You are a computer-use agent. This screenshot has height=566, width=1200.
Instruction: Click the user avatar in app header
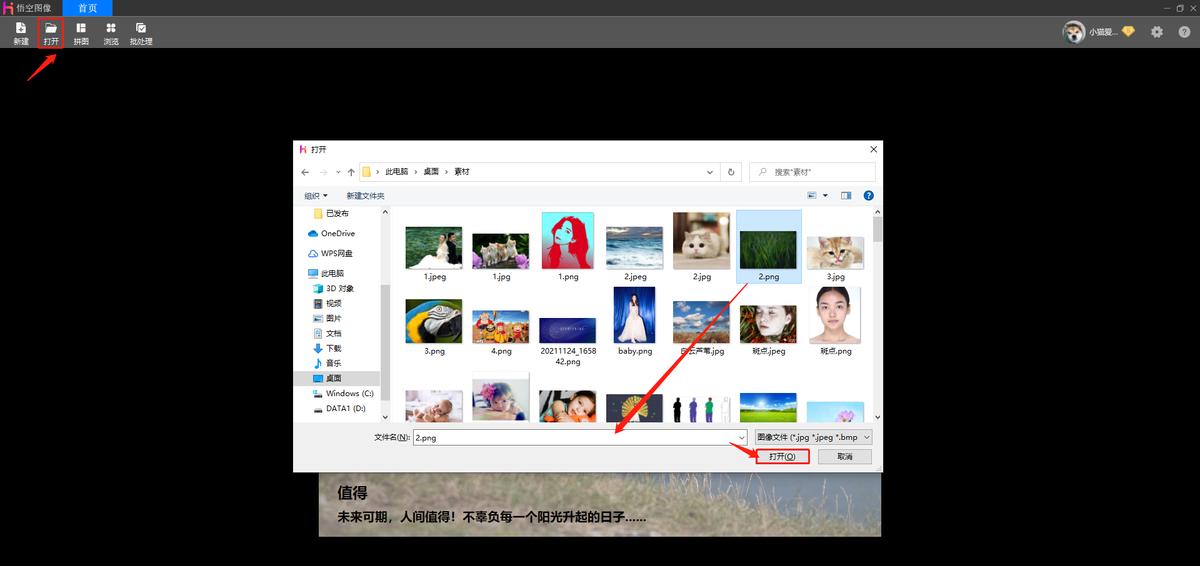pyautogui.click(x=1074, y=32)
